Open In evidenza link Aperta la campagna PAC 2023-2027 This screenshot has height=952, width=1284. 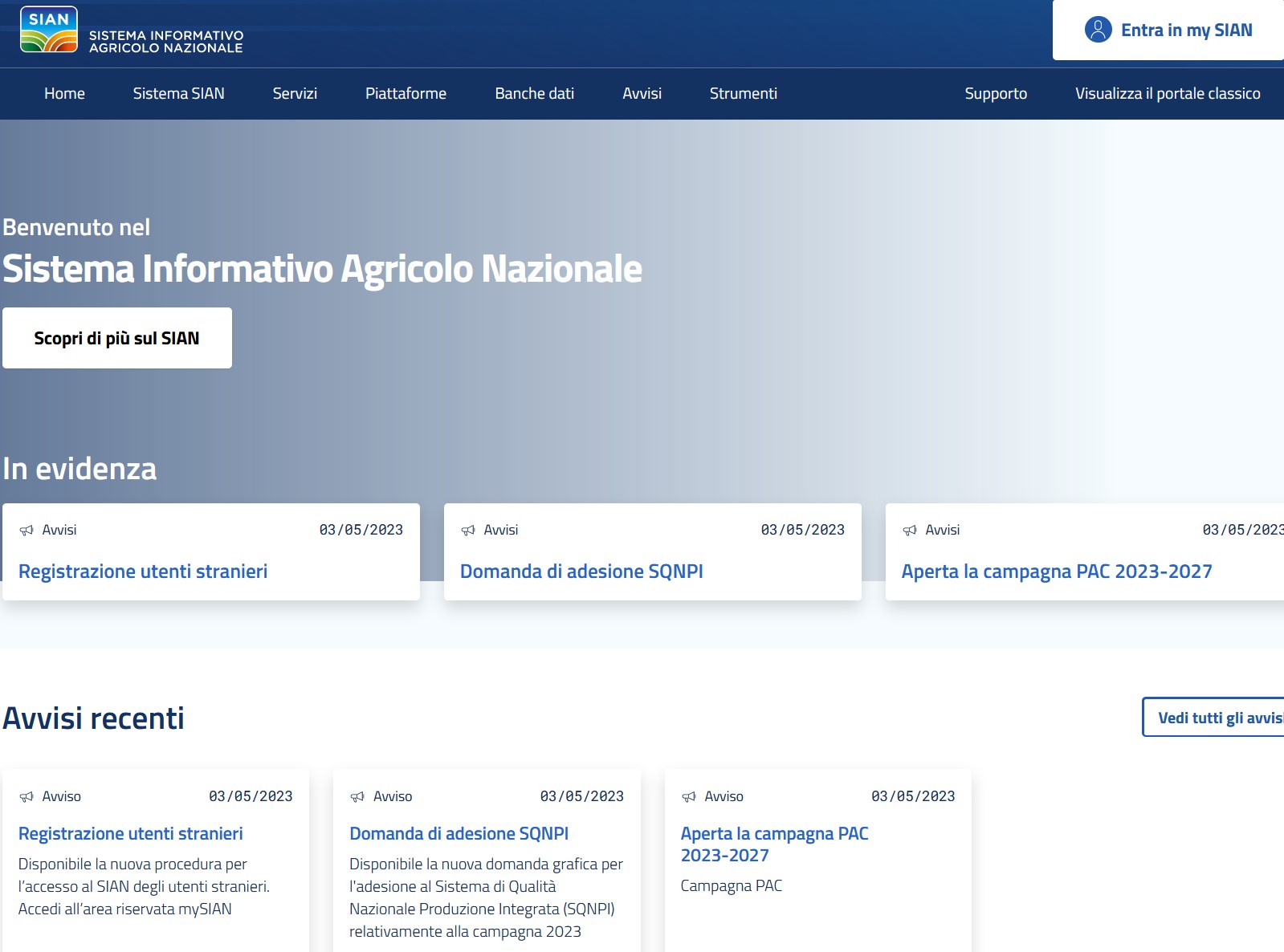click(x=1057, y=572)
